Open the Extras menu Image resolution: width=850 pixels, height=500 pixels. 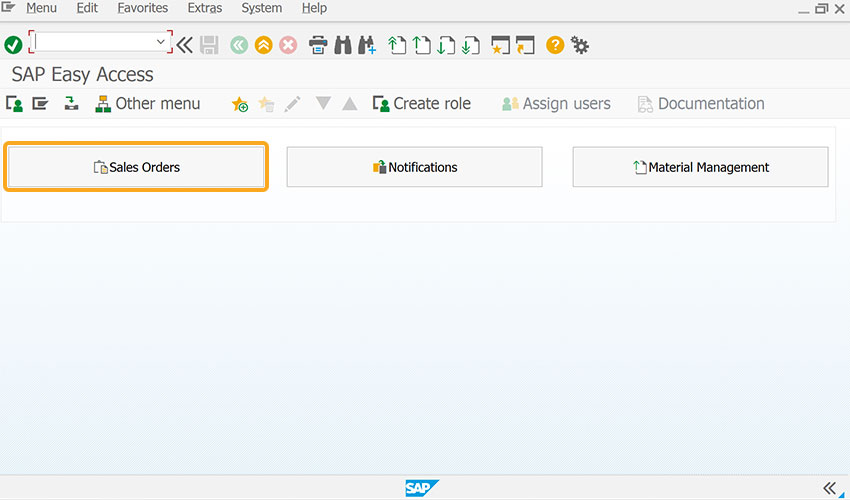204,8
